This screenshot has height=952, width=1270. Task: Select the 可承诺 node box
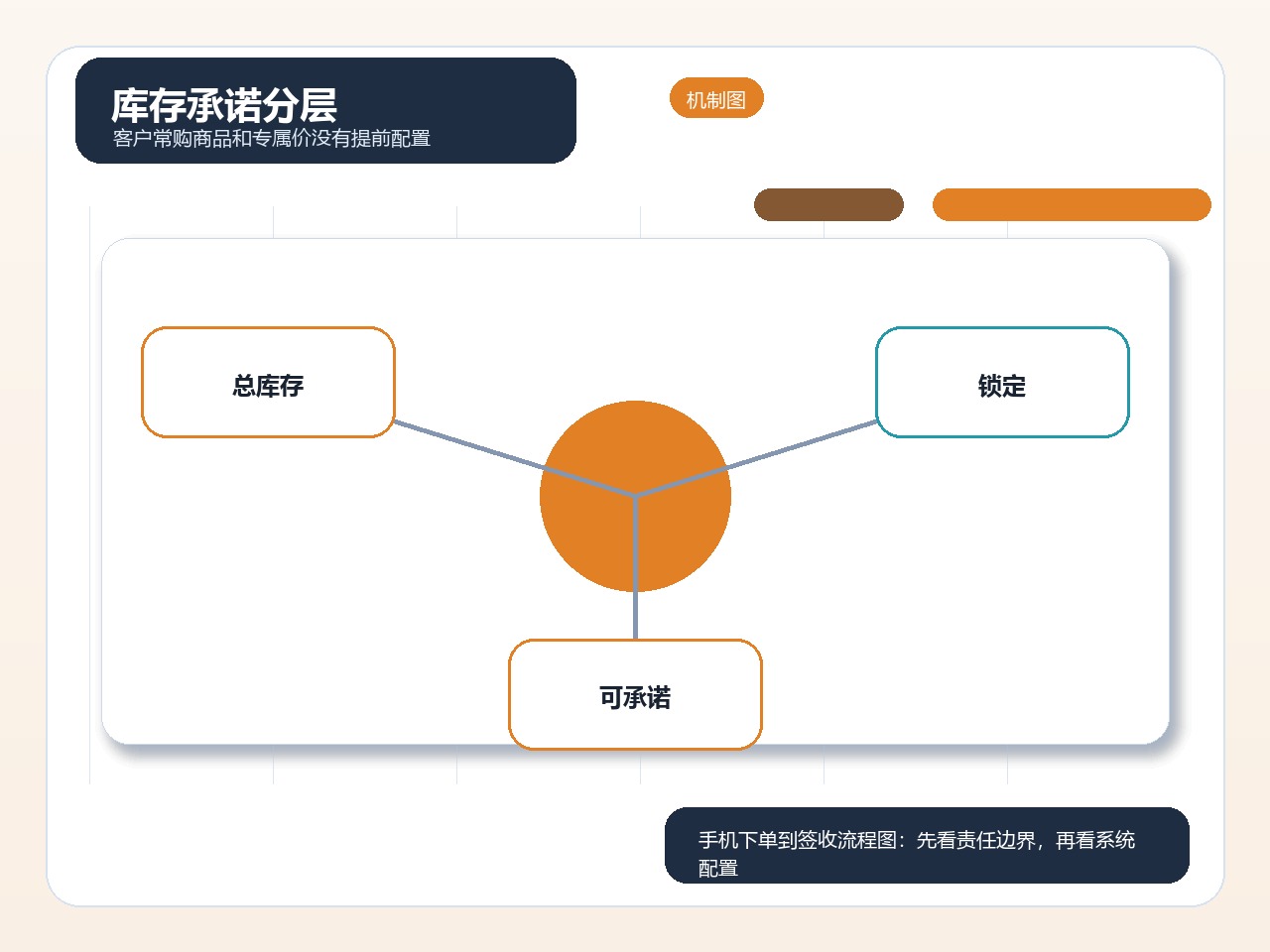(x=635, y=694)
